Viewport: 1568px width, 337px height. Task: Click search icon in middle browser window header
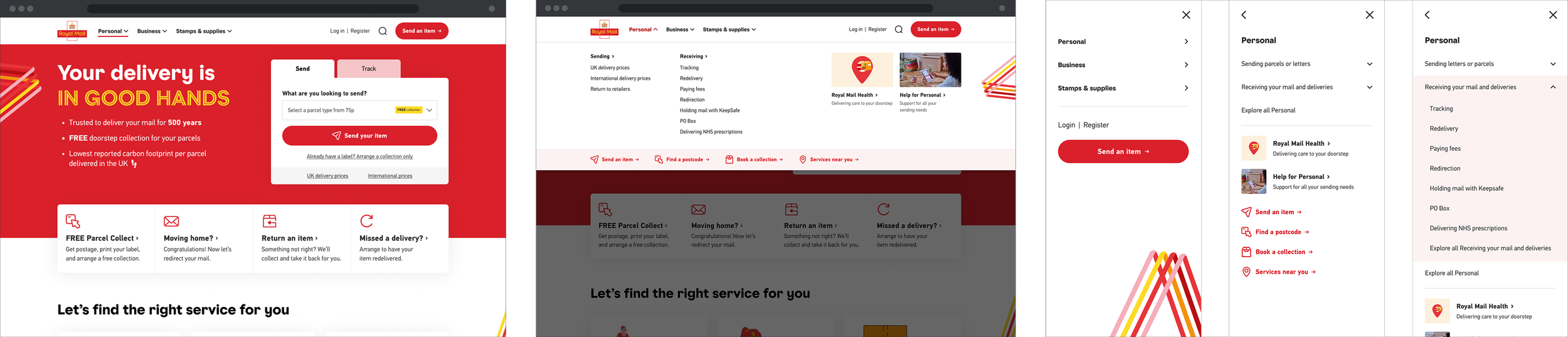tap(899, 29)
